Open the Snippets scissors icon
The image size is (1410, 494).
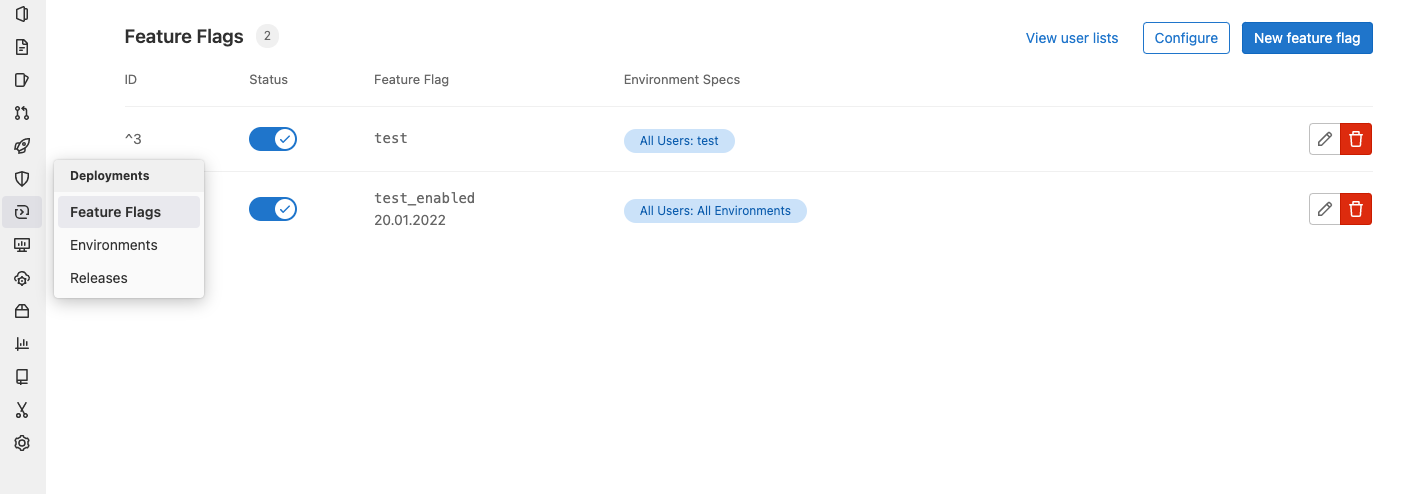pos(22,410)
